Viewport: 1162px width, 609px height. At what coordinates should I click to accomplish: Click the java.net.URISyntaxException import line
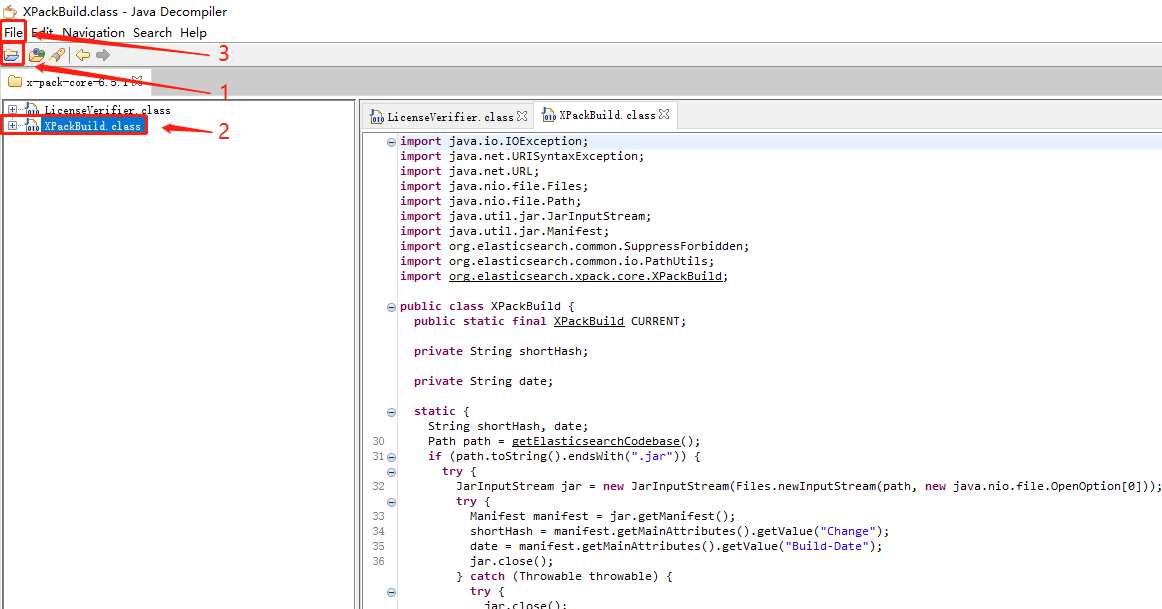[522, 156]
